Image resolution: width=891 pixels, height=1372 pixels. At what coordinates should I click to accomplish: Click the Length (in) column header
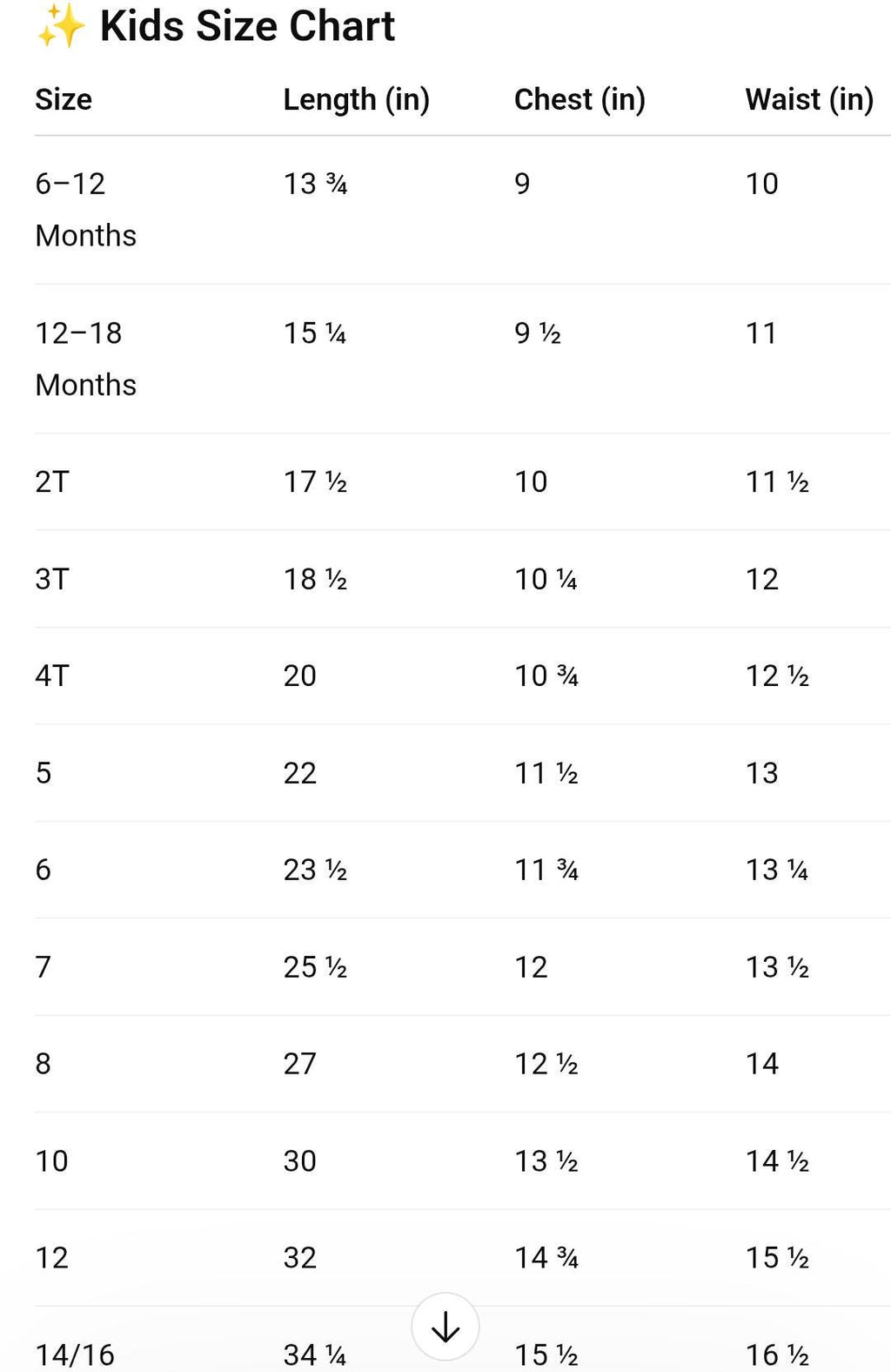click(357, 100)
